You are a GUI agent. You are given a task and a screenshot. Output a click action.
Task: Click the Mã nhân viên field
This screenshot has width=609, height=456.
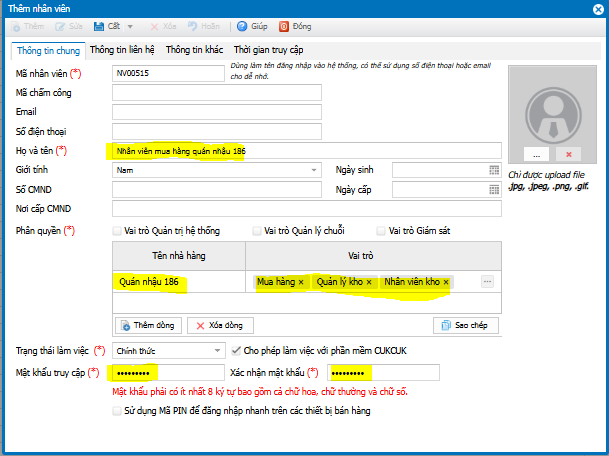point(168,73)
